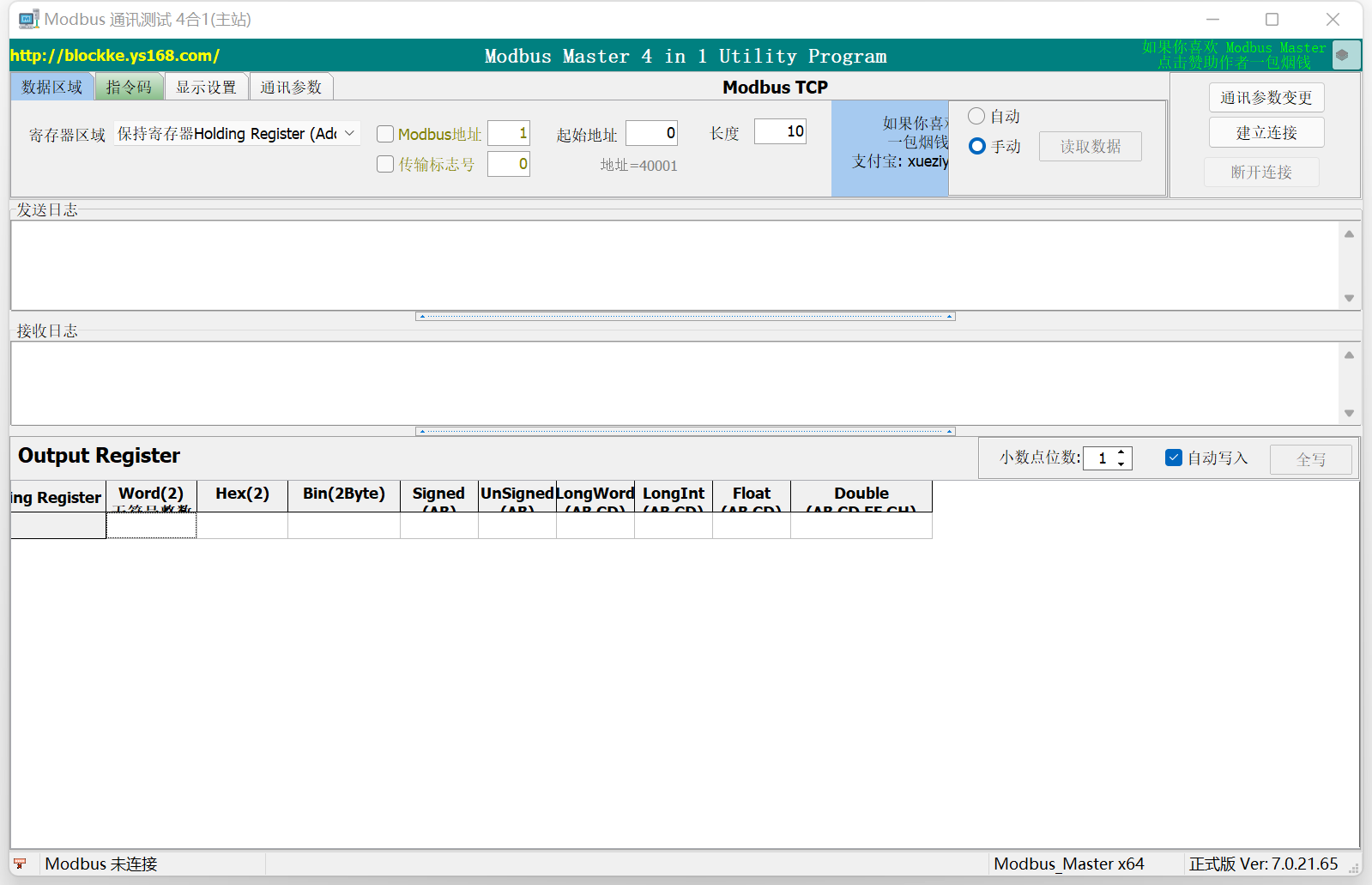Click the splitter bar below the receive log
Screen dimensions: 1372x885
(685, 432)
